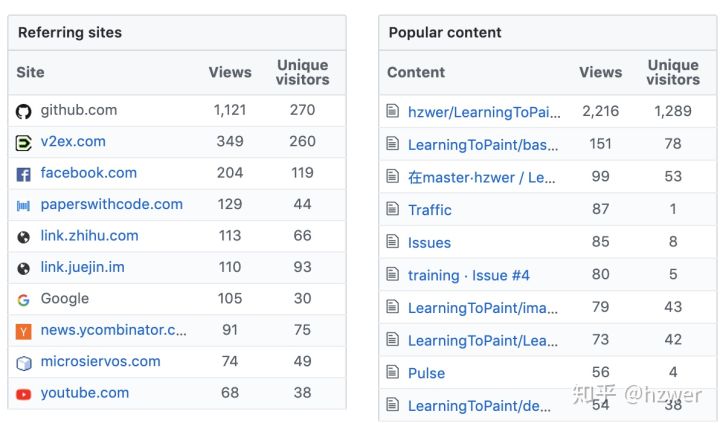Open the youtube.com referring site
The height and width of the screenshot is (423, 720).
pos(85,393)
